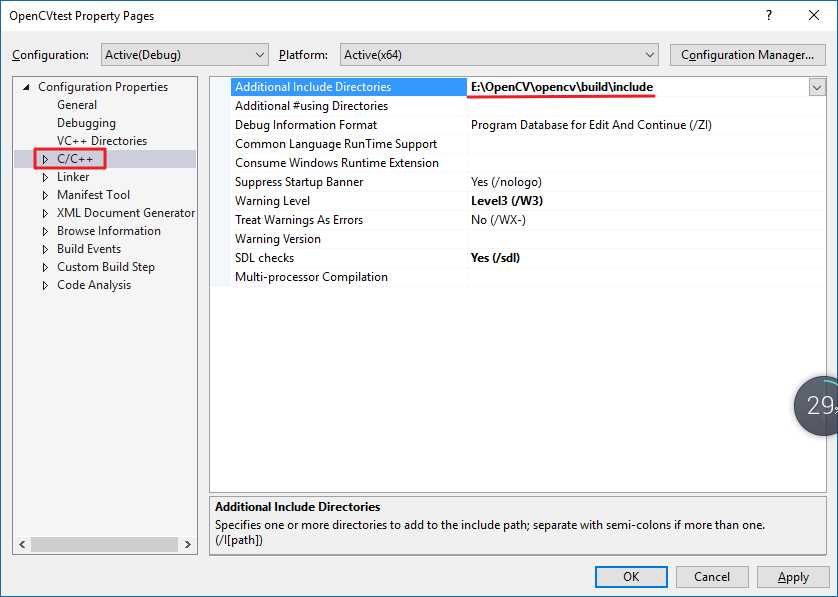Collapse the Configuration Properties node
838x597 pixels.
pyautogui.click(x=26, y=87)
